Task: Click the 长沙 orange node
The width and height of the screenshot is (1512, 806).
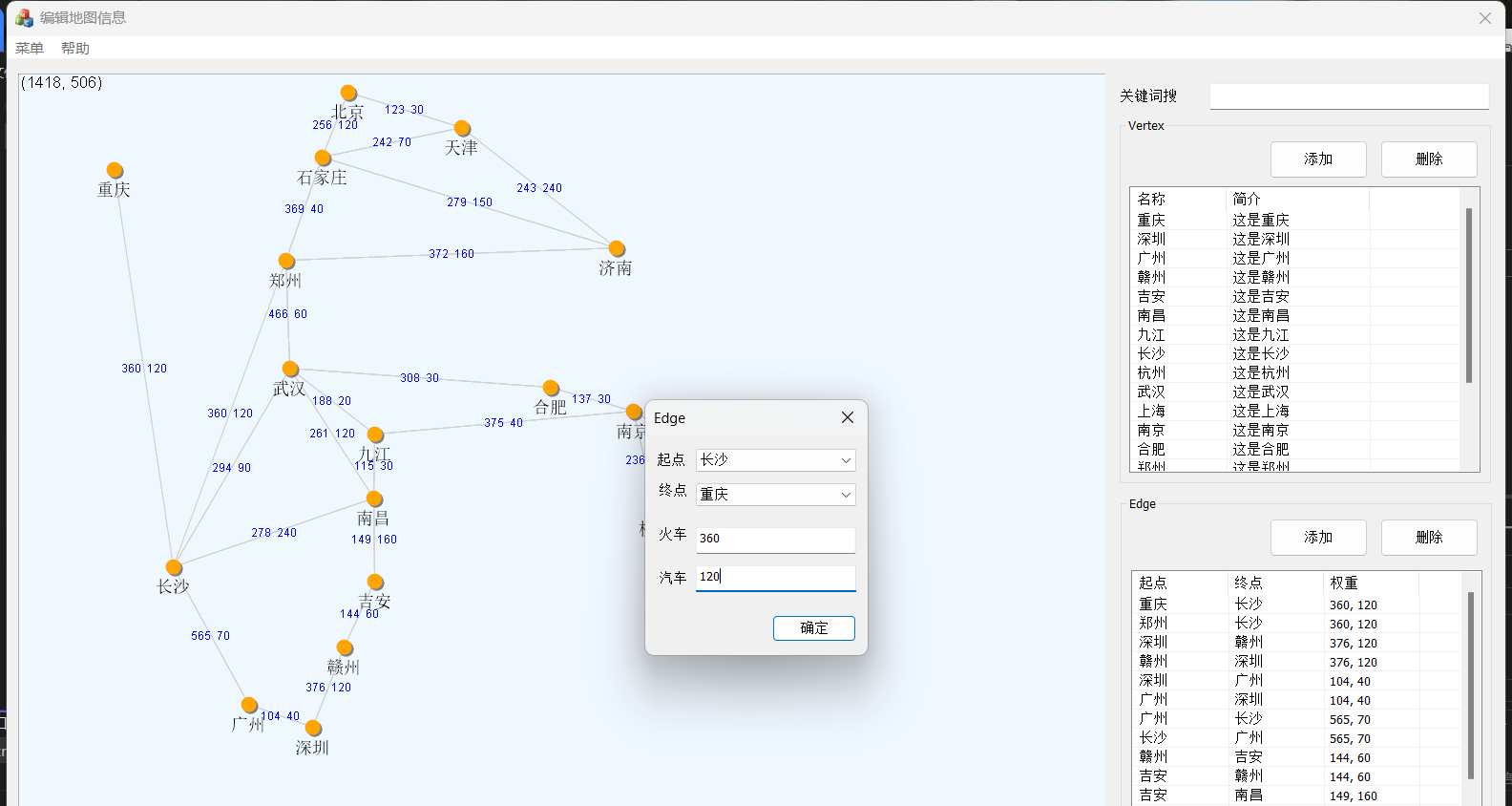Action: click(174, 568)
